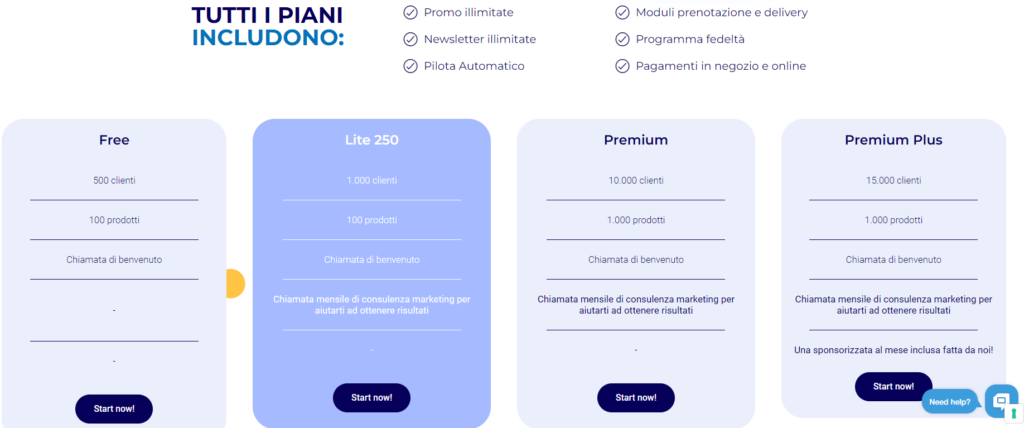Click the 15.000 clienti row in Premium Plus

[x=893, y=180]
